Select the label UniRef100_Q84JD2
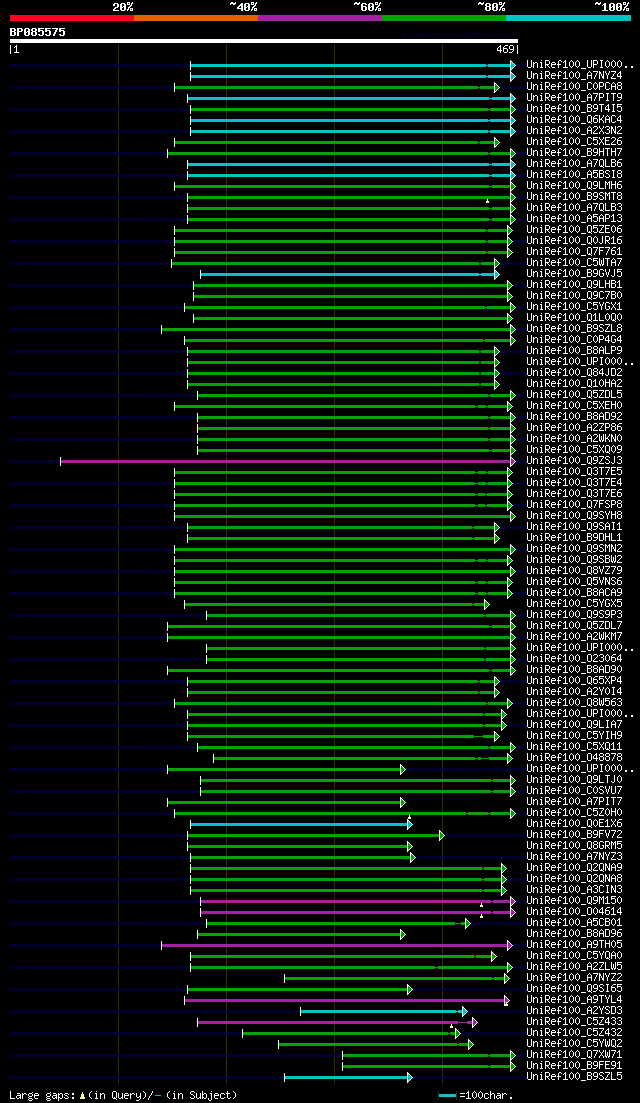Screen dimensions: 640x1103 point(575,373)
